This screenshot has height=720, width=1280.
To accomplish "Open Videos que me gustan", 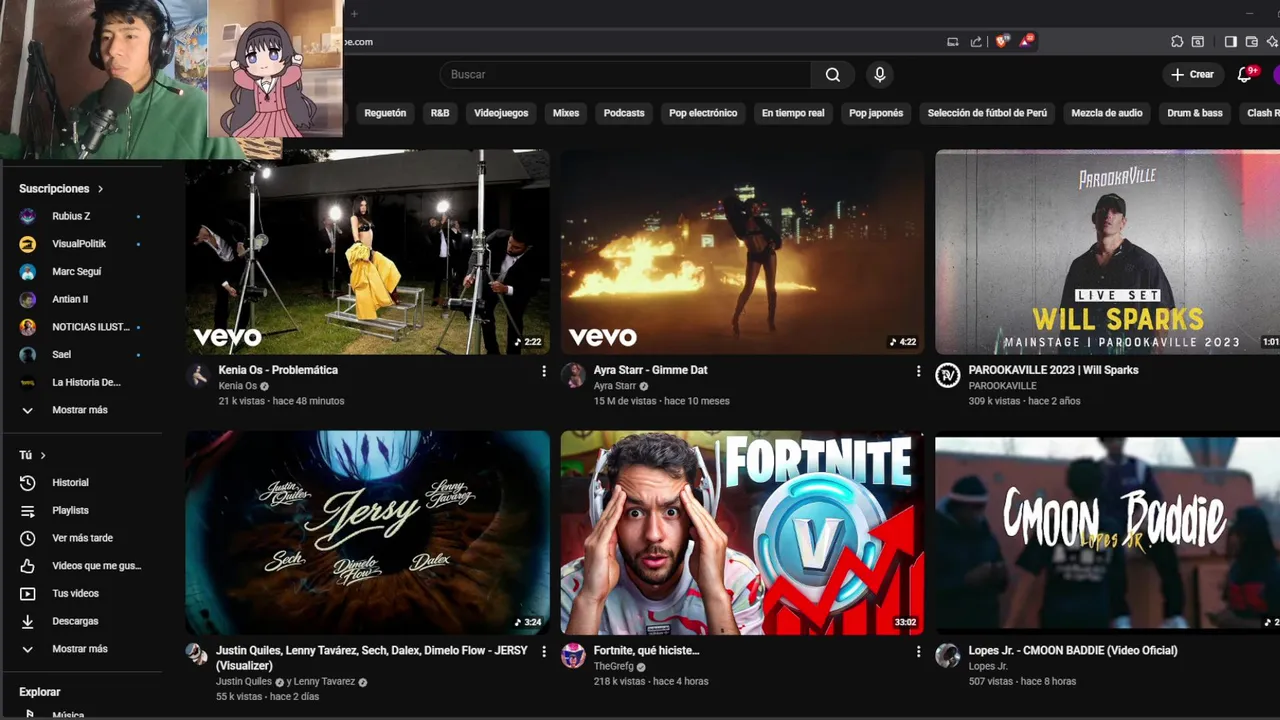I will tap(80, 566).
